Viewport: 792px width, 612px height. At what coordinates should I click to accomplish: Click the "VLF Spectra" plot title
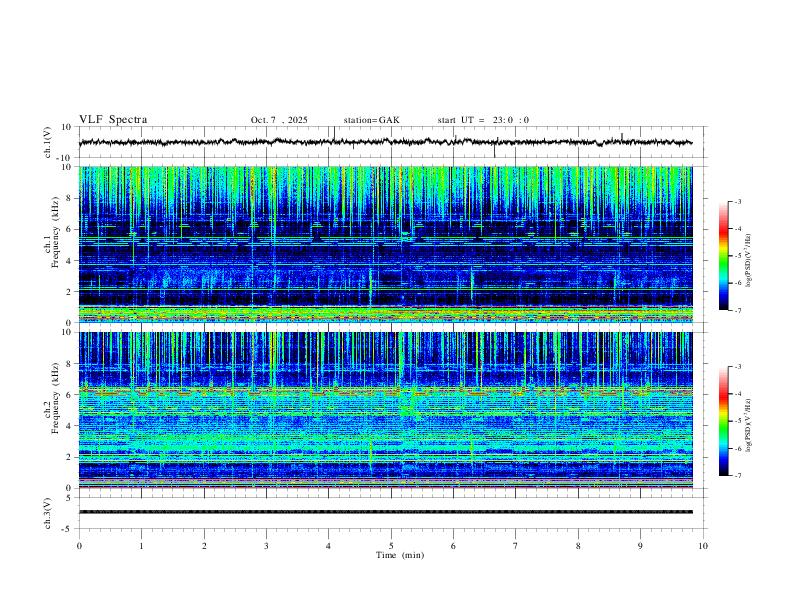(x=113, y=120)
